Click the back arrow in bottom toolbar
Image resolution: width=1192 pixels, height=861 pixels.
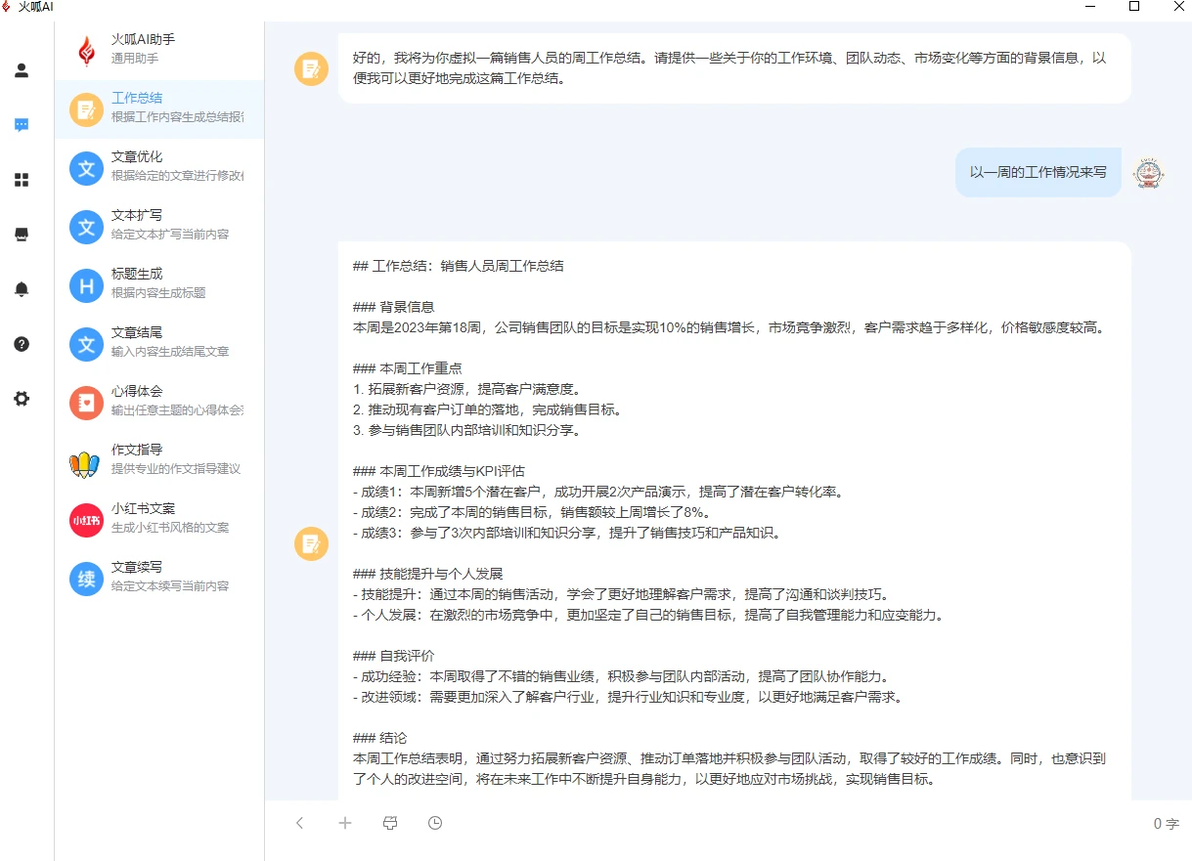point(300,823)
